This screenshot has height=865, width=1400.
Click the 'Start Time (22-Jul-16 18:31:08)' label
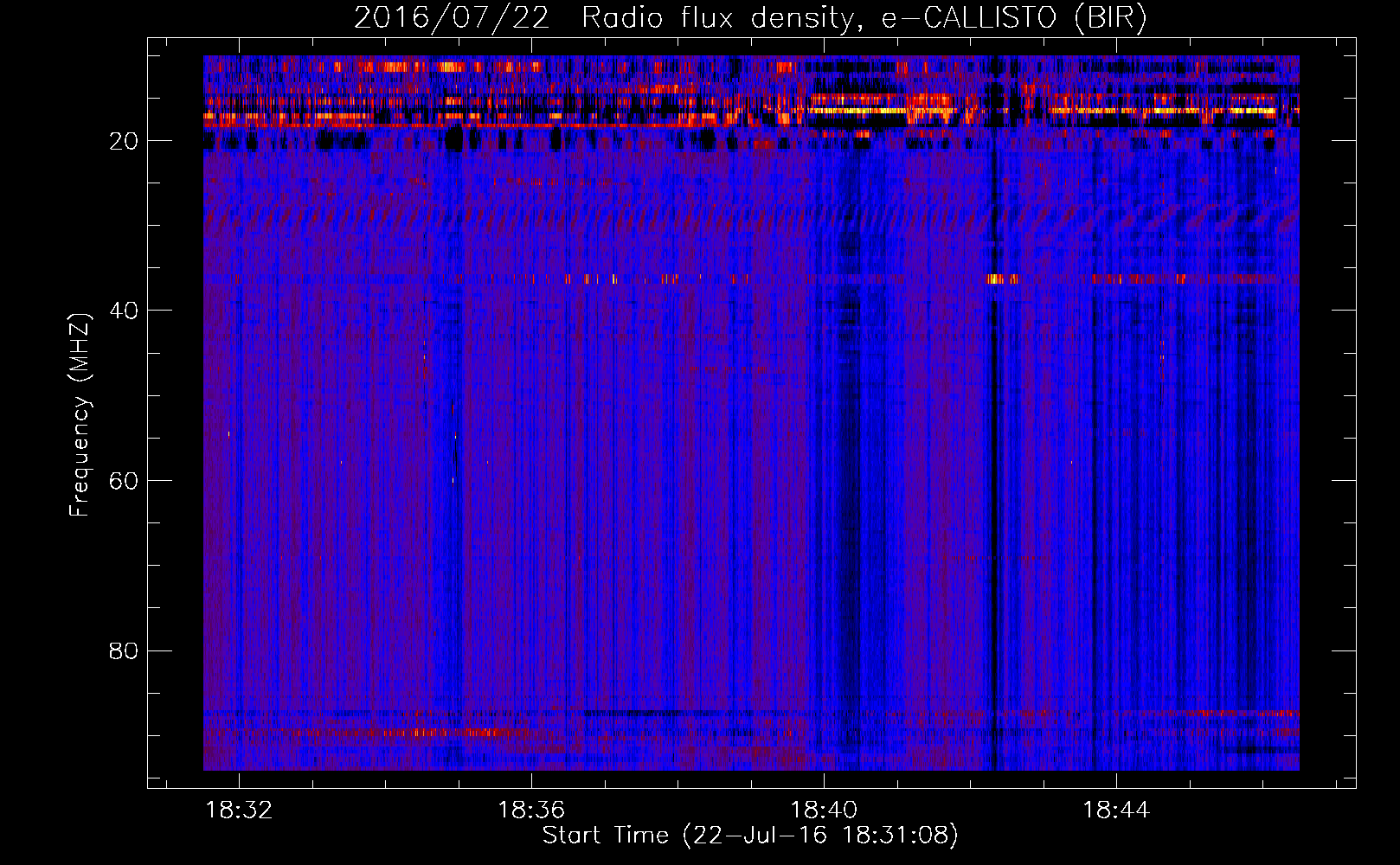(750, 836)
